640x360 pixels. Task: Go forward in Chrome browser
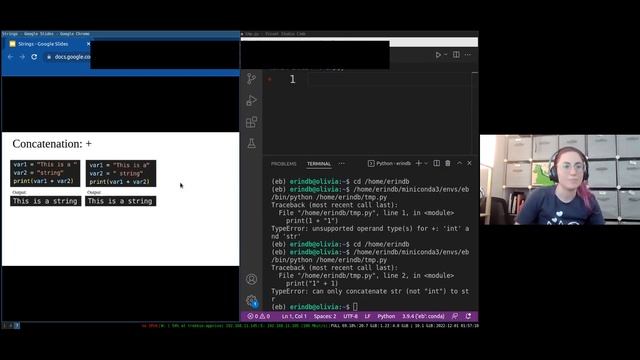[22, 57]
